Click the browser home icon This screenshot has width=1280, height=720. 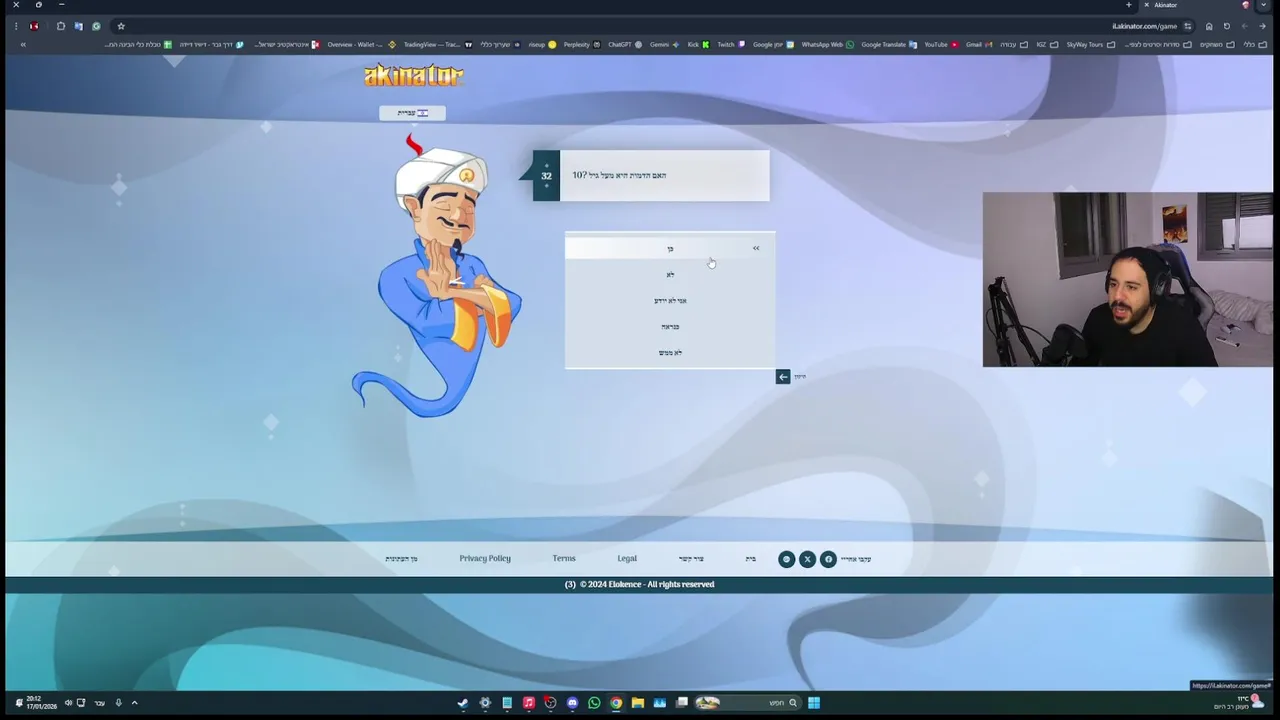pyautogui.click(x=1209, y=26)
